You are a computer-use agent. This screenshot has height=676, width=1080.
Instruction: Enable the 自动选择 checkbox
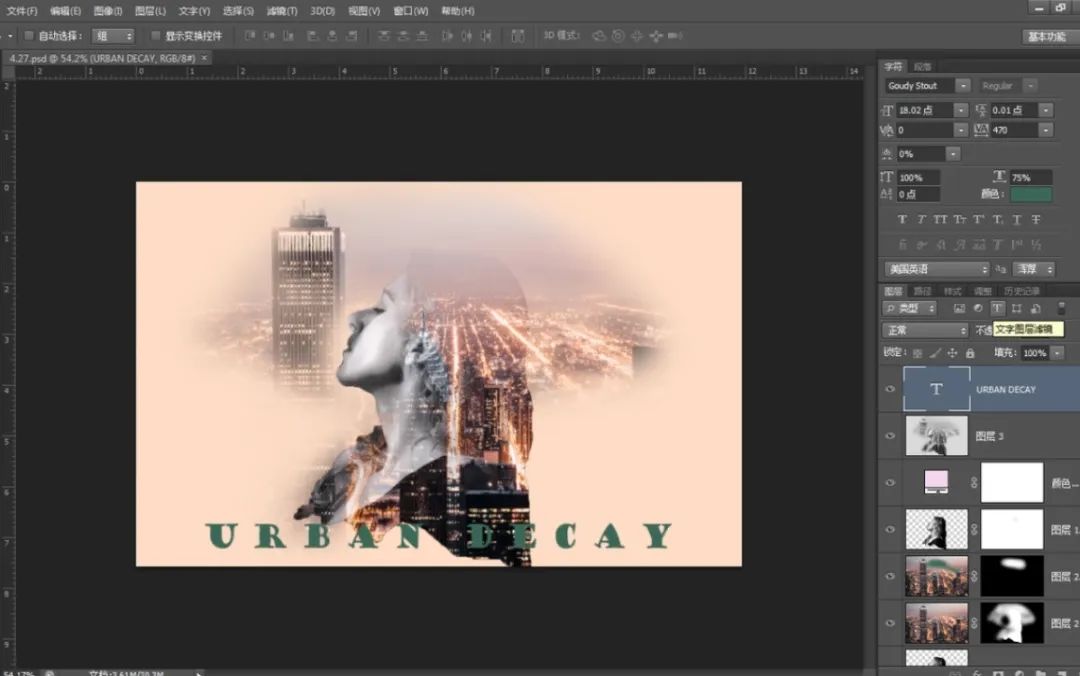coord(29,36)
